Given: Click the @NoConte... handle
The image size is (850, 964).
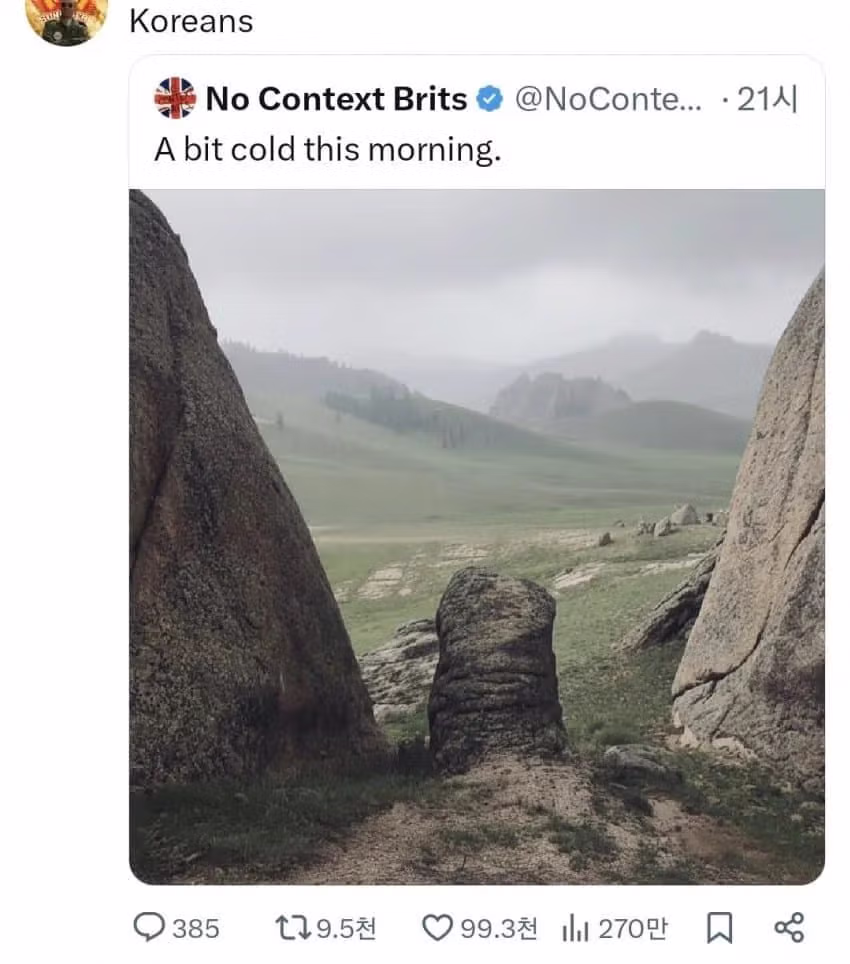Looking at the screenshot, I should [x=608, y=99].
